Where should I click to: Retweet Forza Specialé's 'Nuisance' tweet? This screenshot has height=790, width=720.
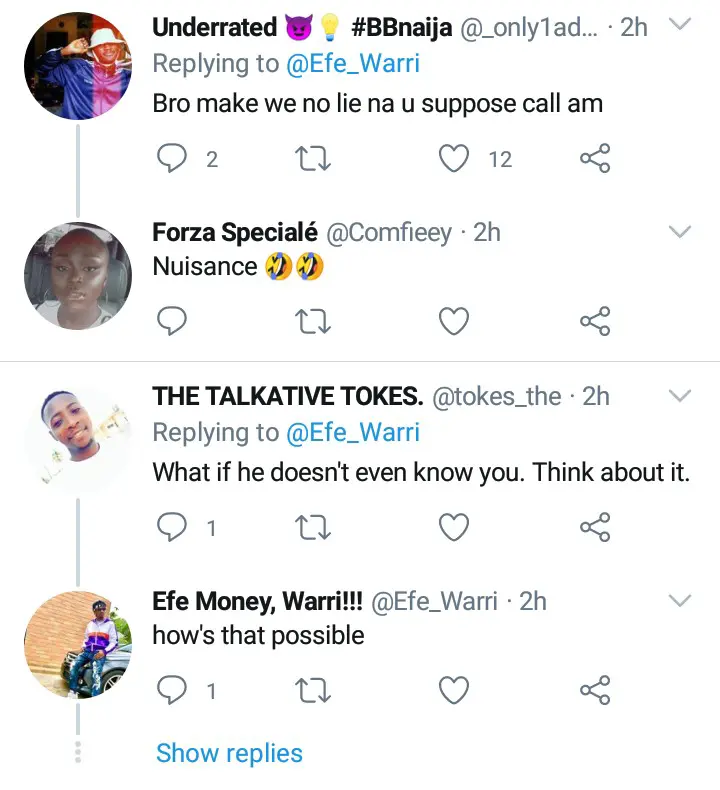315,321
